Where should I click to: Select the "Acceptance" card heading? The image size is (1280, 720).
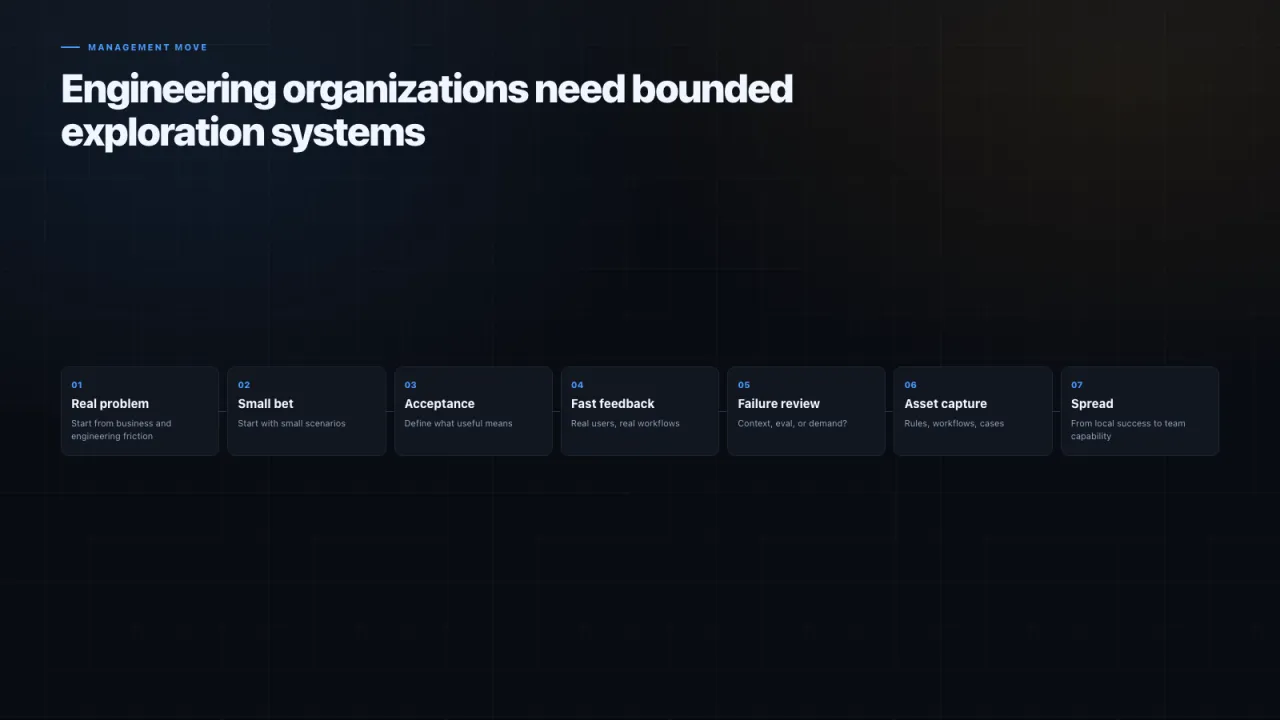[439, 404]
